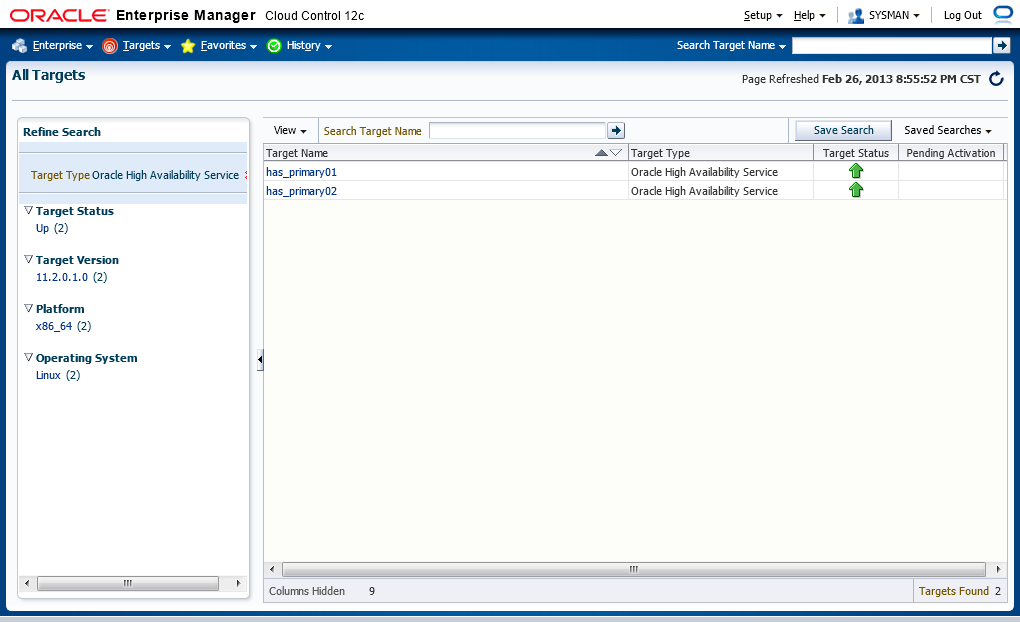Screen dimensions: 1020x622
Task: Open the Saved Searches dropdown
Action: [x=948, y=131]
